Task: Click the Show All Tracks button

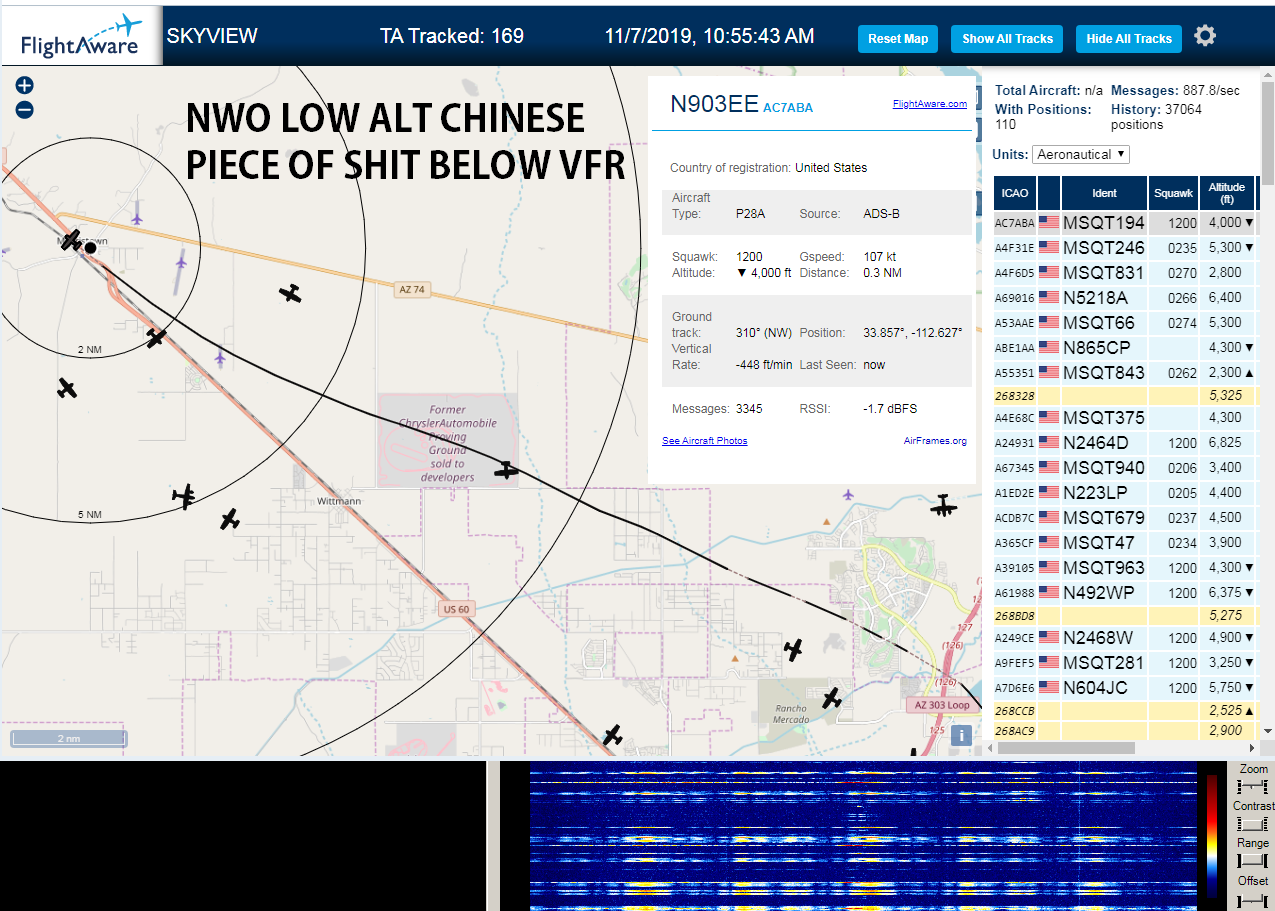Action: [1007, 39]
